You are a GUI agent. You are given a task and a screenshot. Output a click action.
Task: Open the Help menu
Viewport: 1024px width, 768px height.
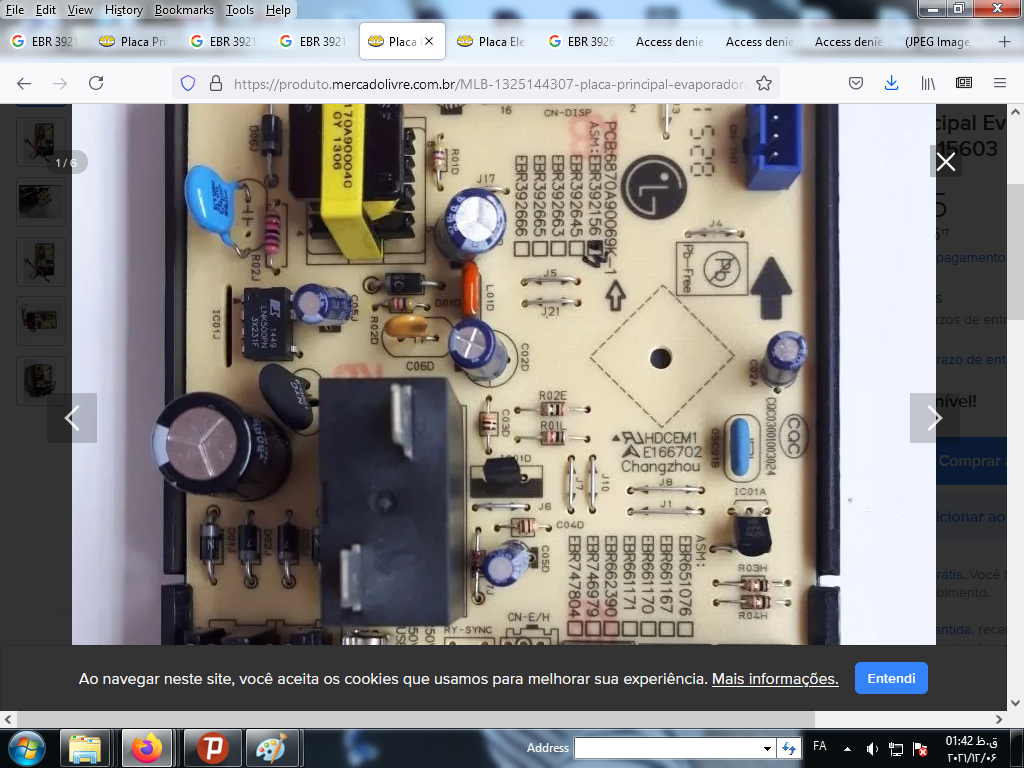[278, 10]
